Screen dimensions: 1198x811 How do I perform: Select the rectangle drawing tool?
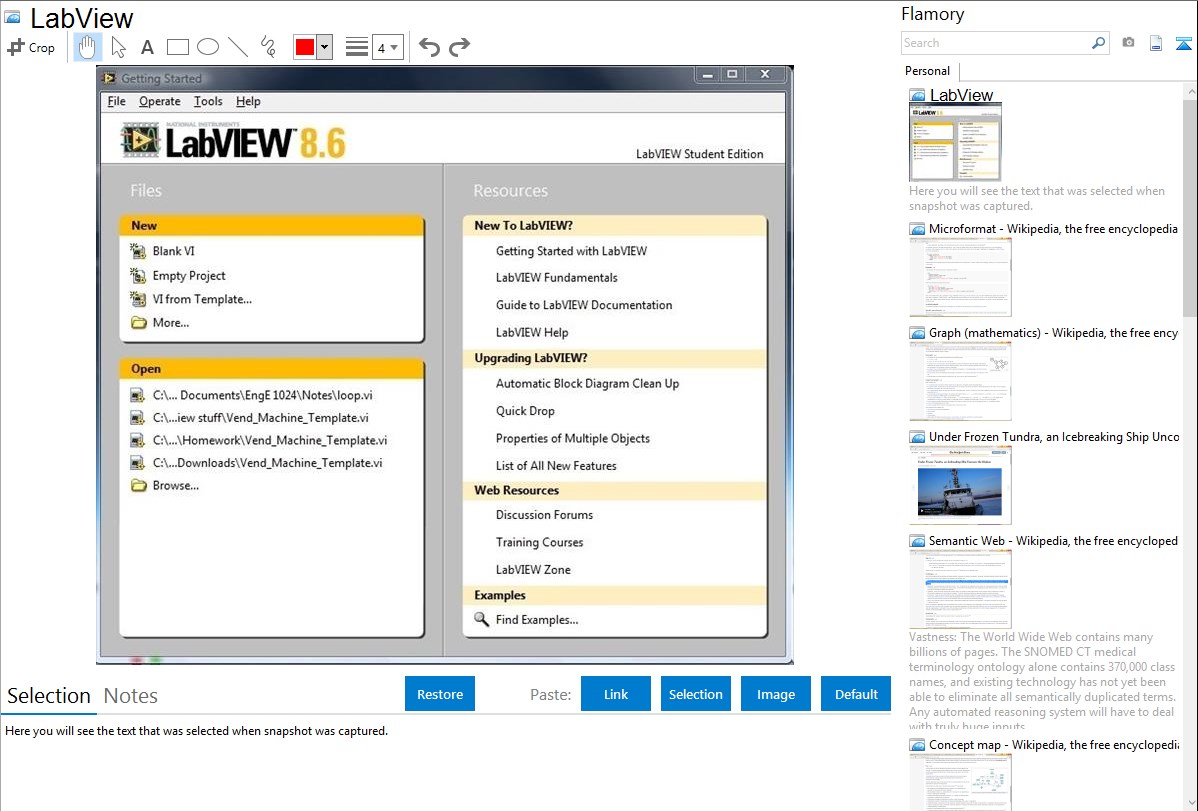[177, 47]
